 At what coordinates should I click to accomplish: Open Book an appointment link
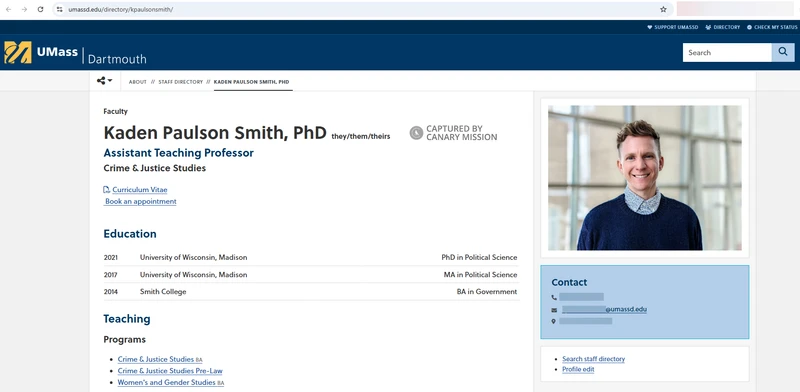click(x=141, y=201)
